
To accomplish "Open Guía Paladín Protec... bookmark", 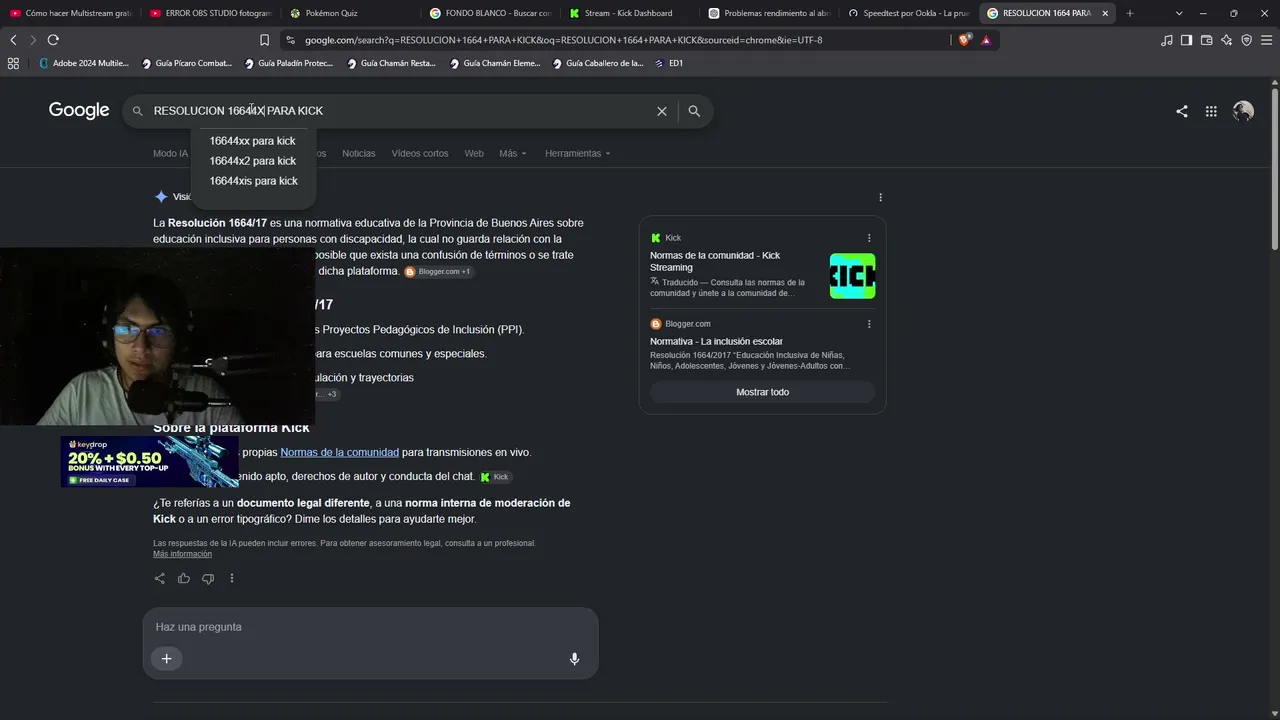I will [x=289, y=63].
